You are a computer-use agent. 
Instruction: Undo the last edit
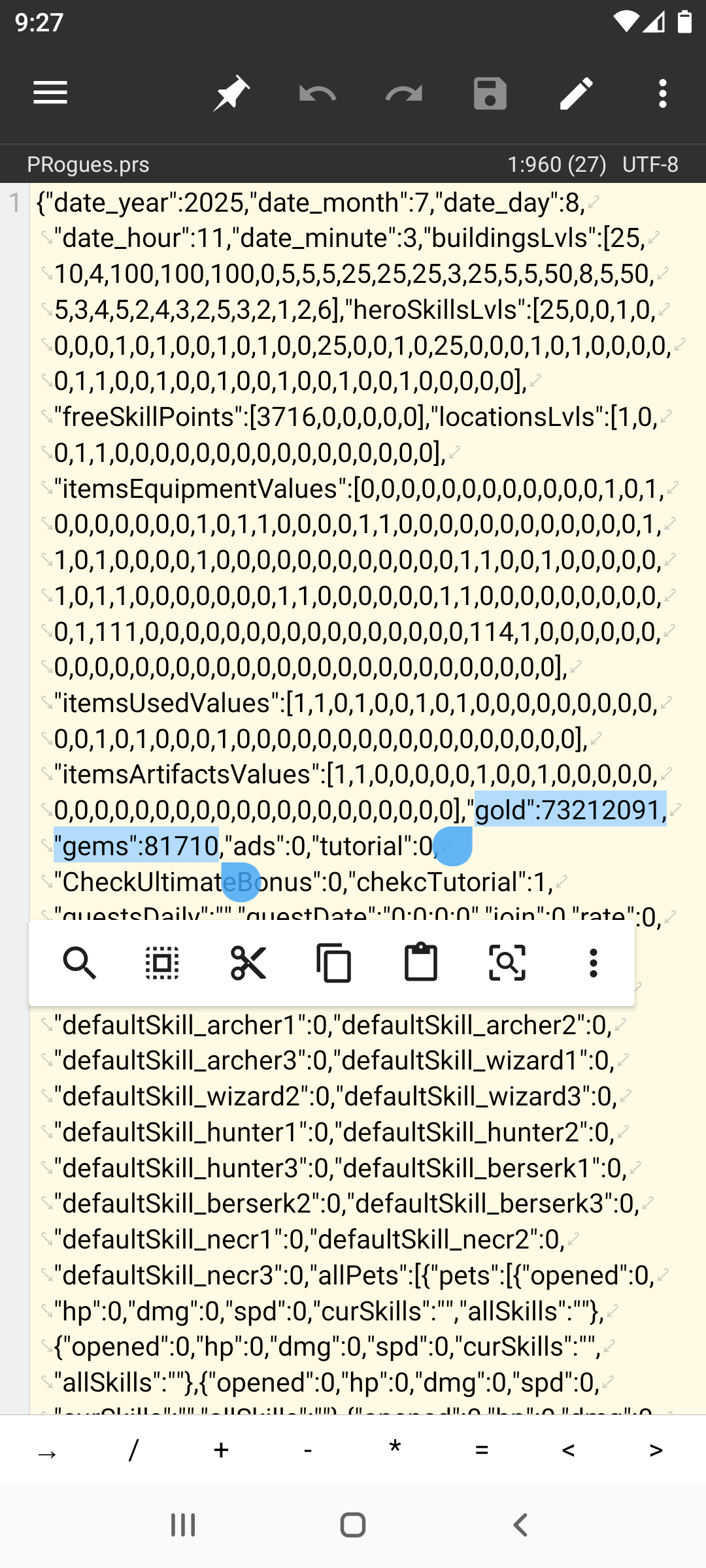tap(318, 93)
